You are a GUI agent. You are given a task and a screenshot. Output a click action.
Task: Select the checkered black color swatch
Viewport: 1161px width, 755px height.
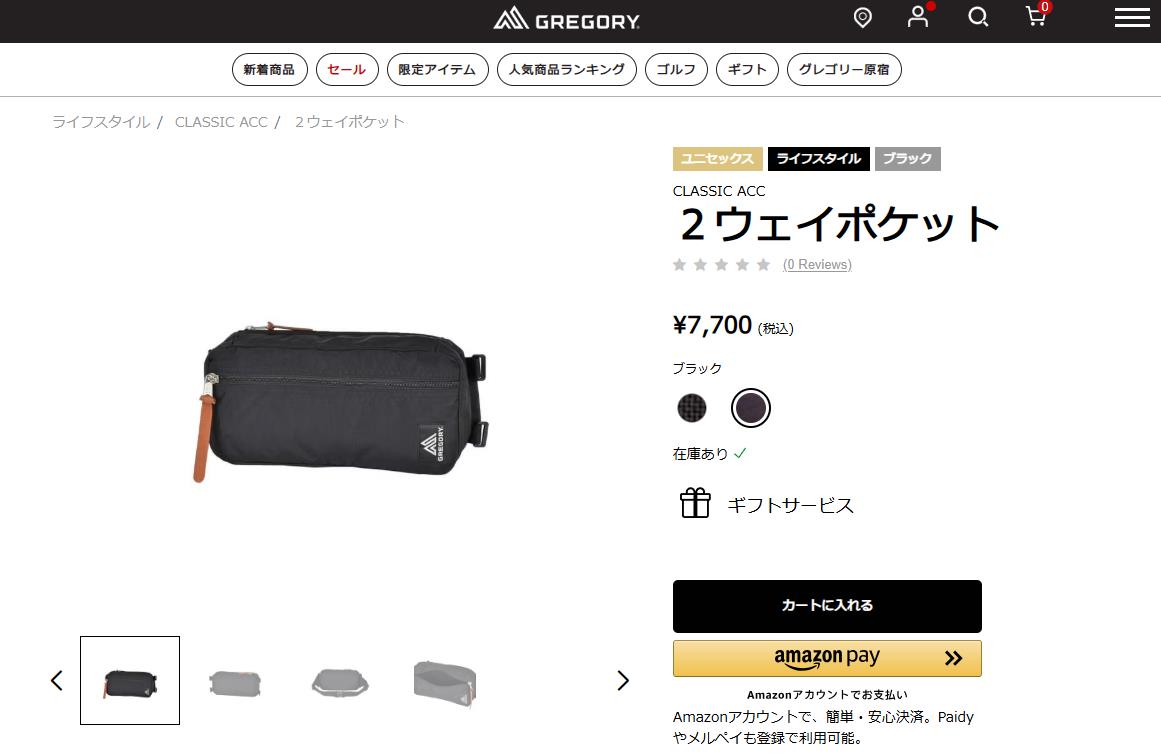click(692, 408)
